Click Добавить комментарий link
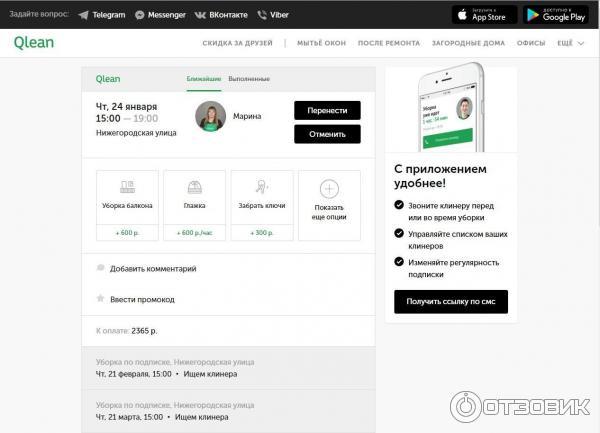Viewport: 600px width, 433px height. (153, 269)
